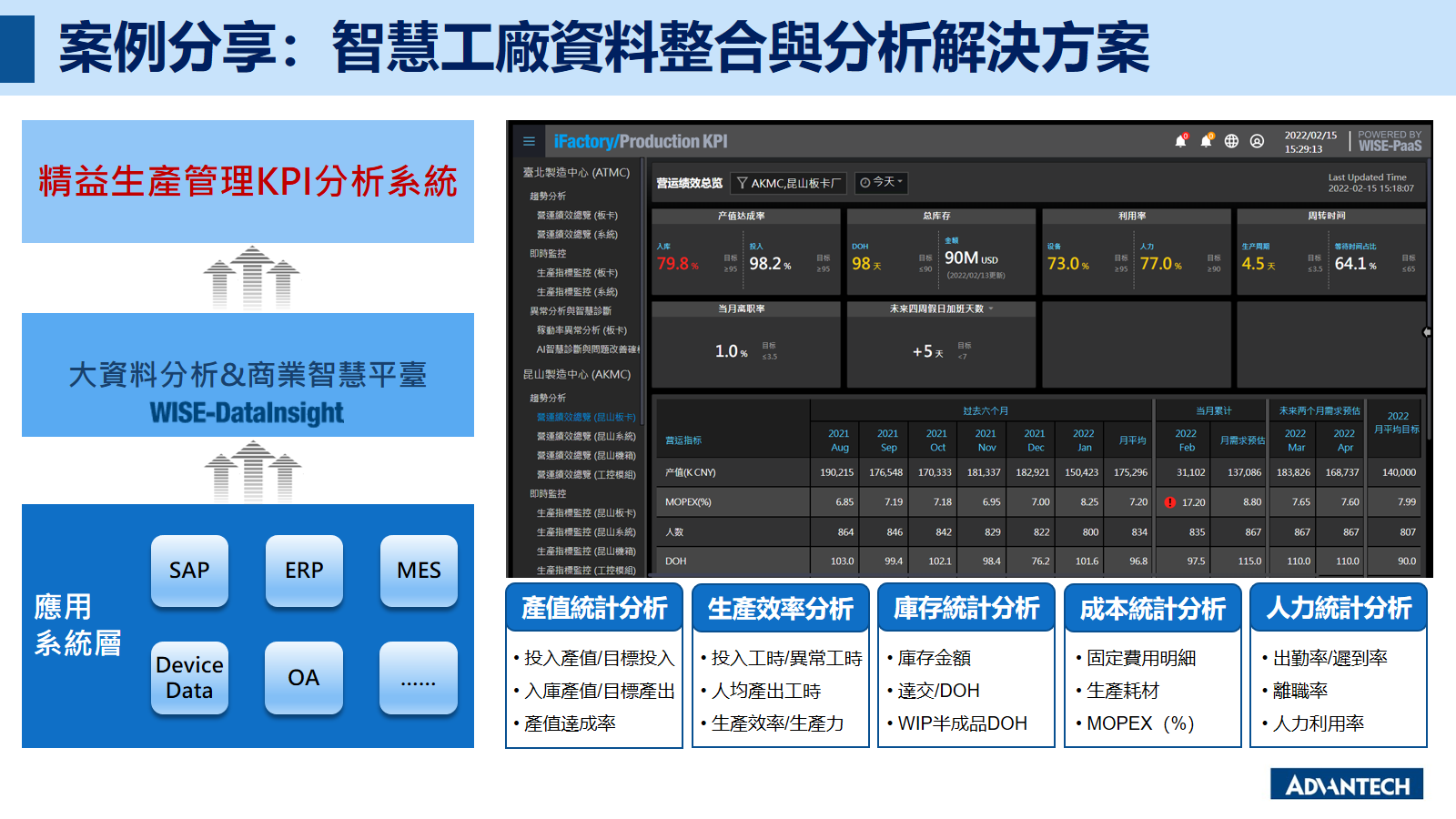Click the WISE-DataInsight platform box
The width and height of the screenshot is (1456, 819).
(248, 375)
